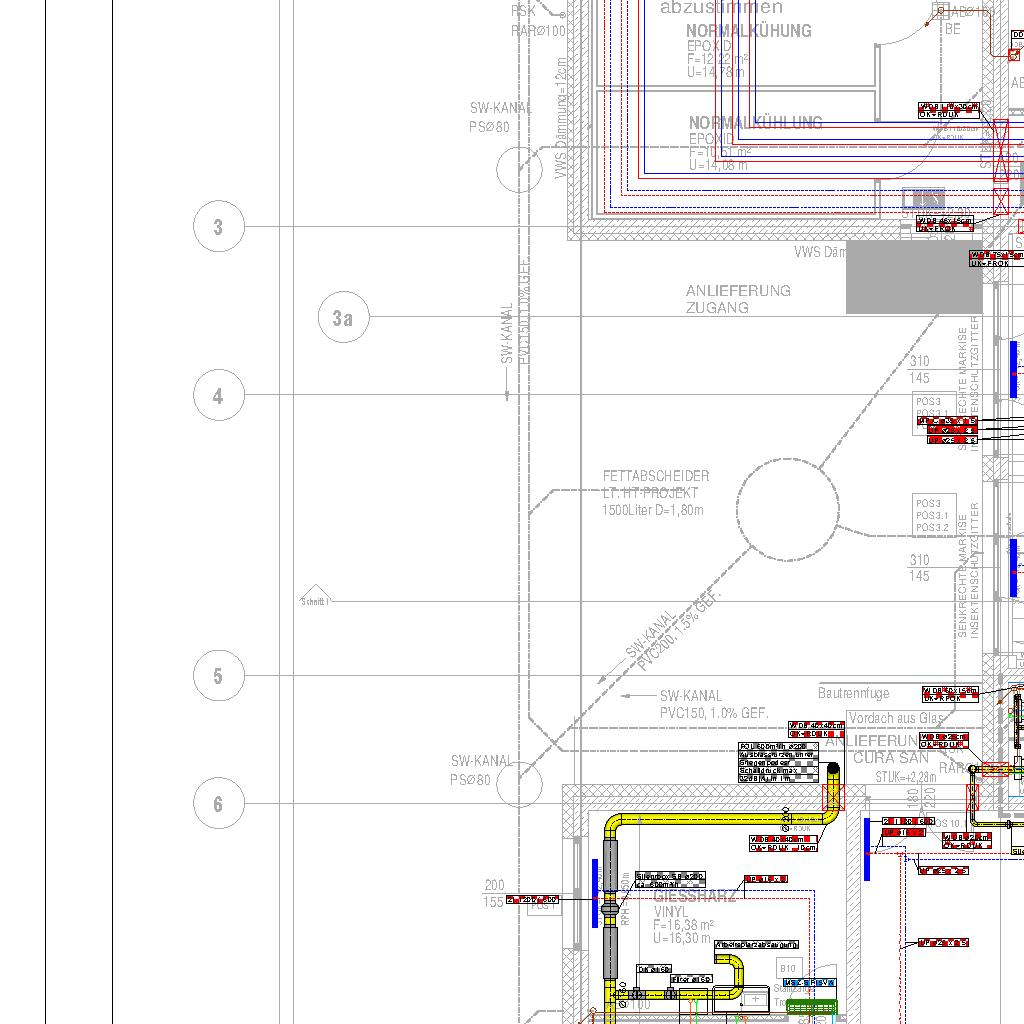This screenshot has width=1024, height=1024.
Task: Click the black duct outlet cap
Action: 833,769
